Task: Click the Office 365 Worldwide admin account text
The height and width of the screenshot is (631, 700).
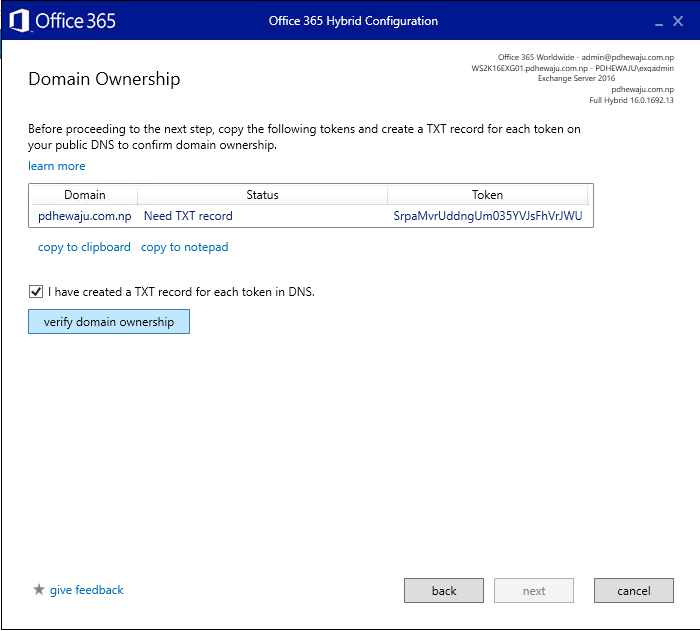Action: pos(586,57)
